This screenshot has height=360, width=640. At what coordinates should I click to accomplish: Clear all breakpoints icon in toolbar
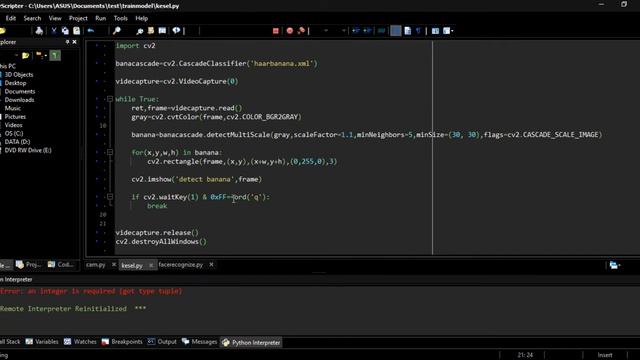coord(301,31)
